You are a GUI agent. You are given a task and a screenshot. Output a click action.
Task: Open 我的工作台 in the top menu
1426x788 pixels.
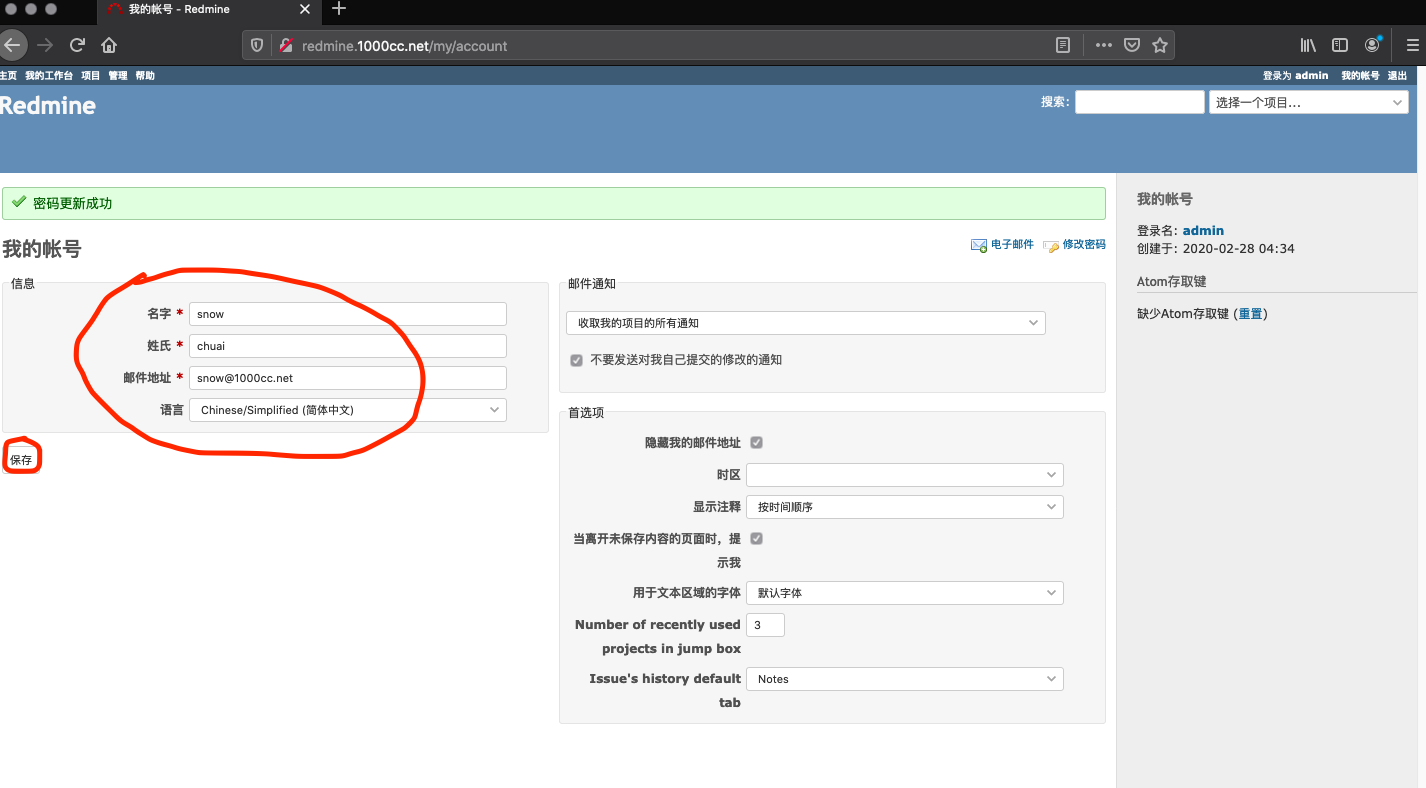49,76
